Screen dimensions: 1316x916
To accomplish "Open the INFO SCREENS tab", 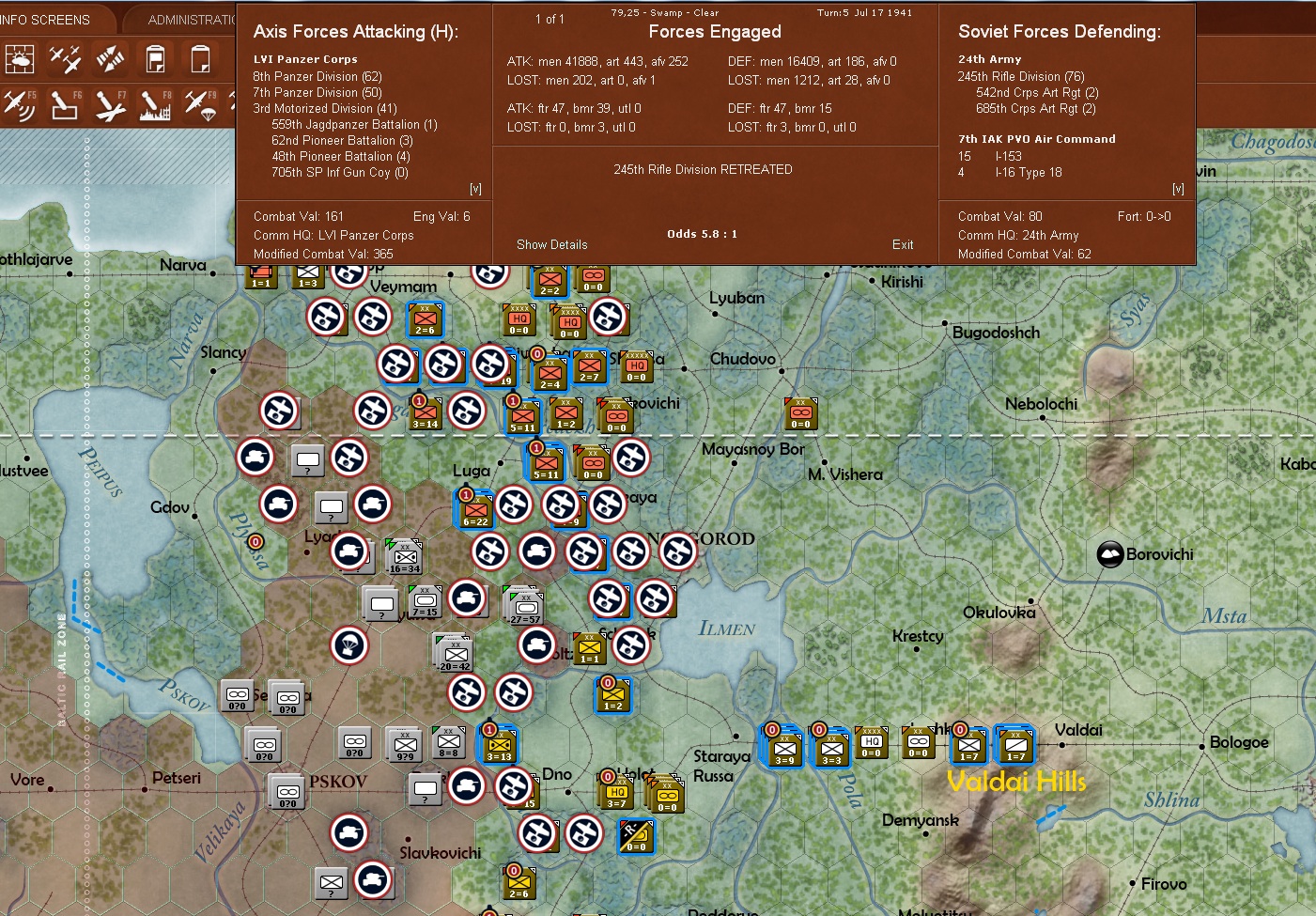I will (44, 20).
